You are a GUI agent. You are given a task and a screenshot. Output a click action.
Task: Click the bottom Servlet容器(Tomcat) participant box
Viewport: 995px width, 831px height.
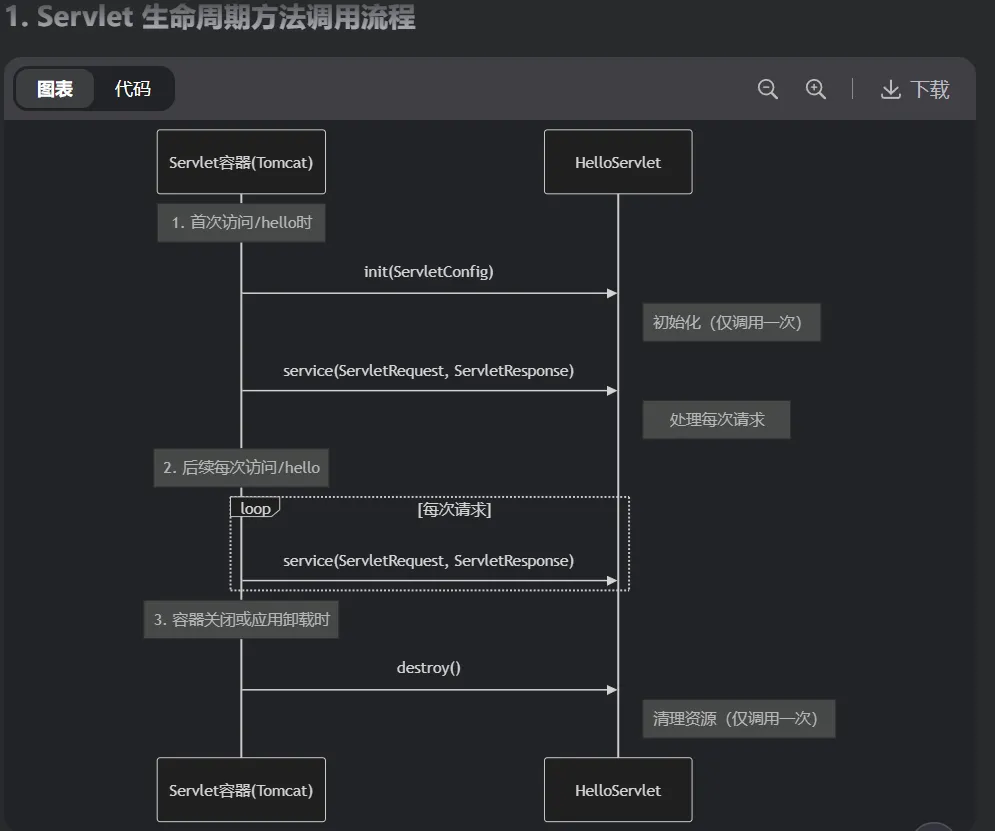[x=241, y=790]
